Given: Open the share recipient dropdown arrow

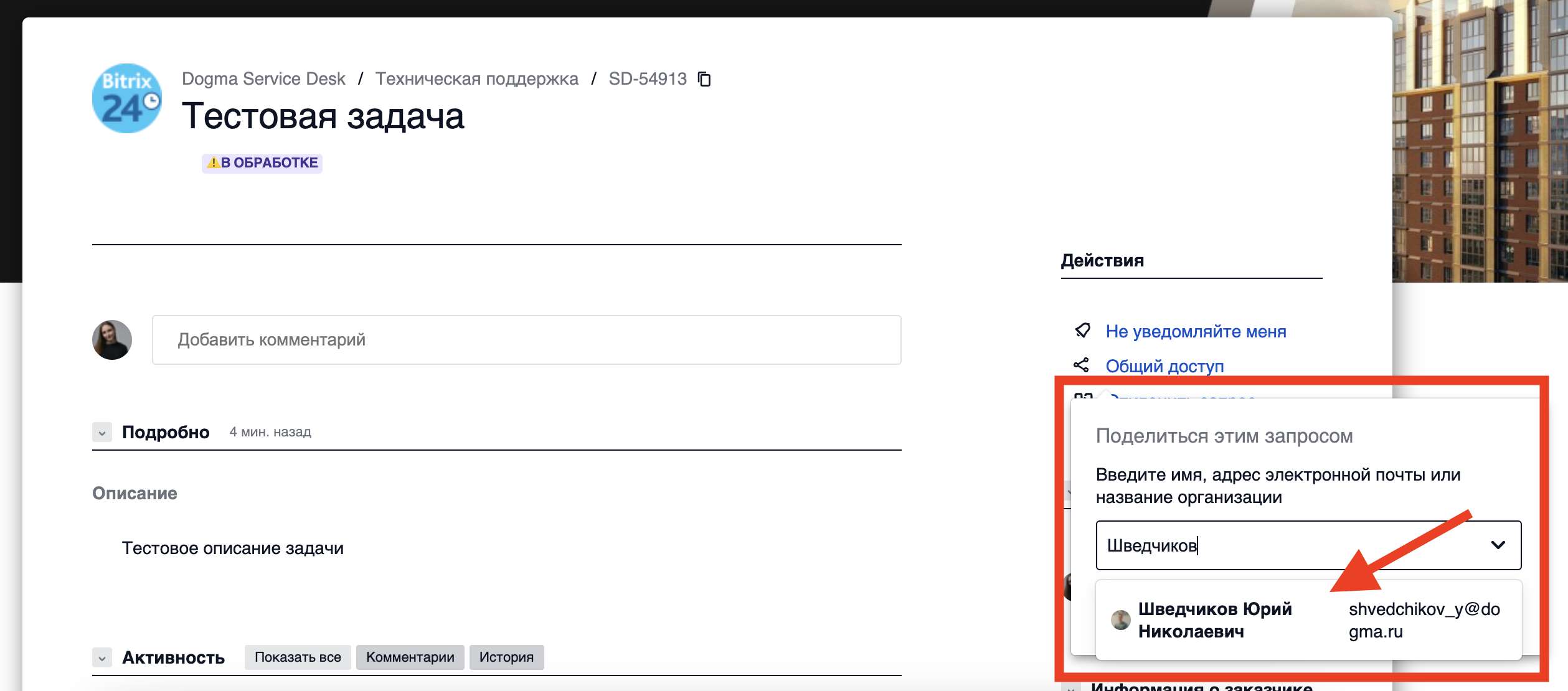Looking at the screenshot, I should coord(1498,545).
